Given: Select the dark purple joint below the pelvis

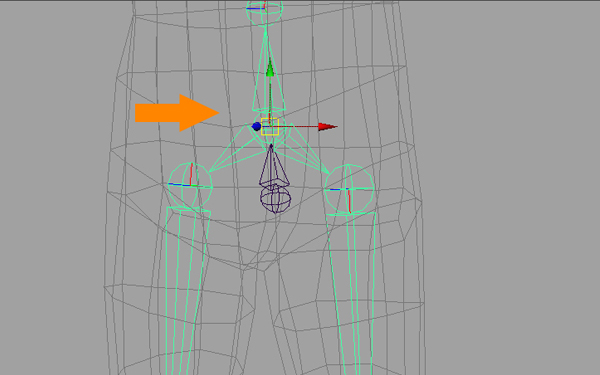Looking at the screenshot, I should (x=275, y=198).
